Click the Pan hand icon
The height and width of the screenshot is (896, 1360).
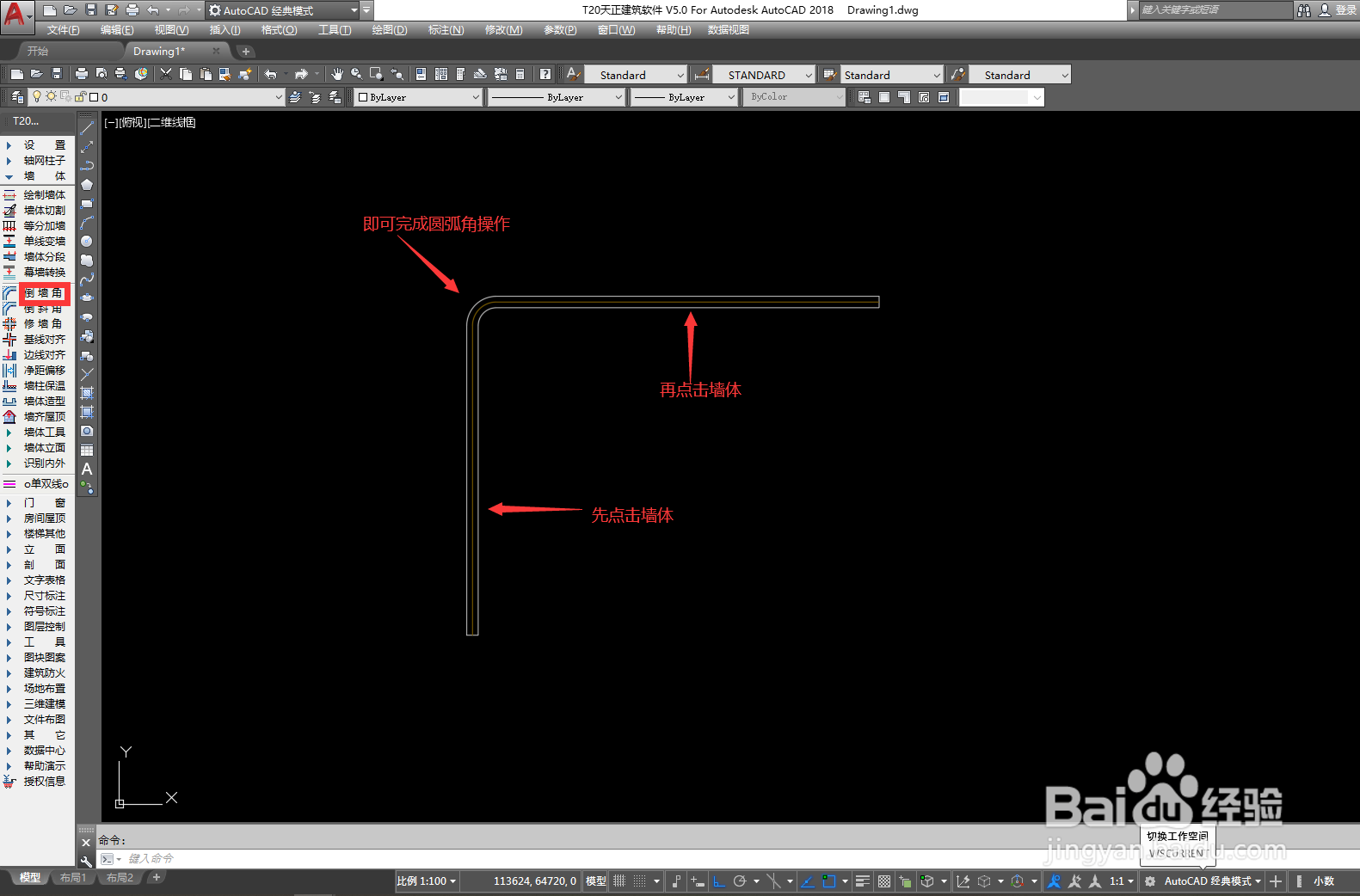tap(337, 75)
